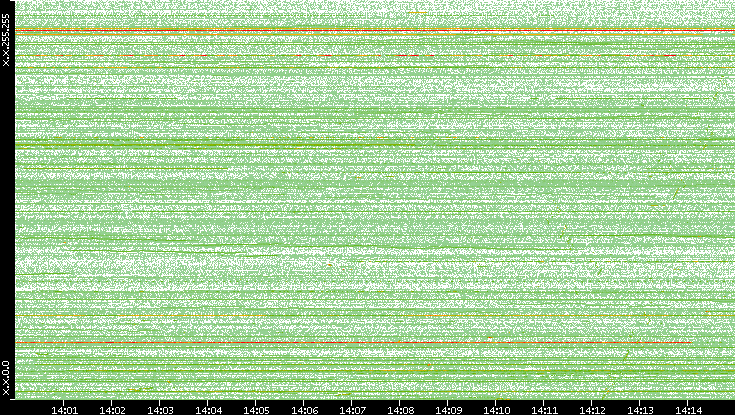Click the 14:03 time tick label
The image size is (735, 415).
click(x=160, y=410)
